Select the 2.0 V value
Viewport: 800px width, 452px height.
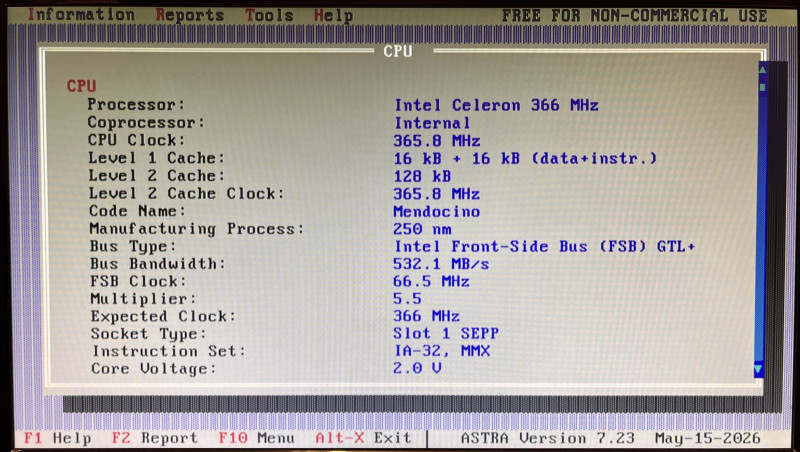(x=417, y=368)
